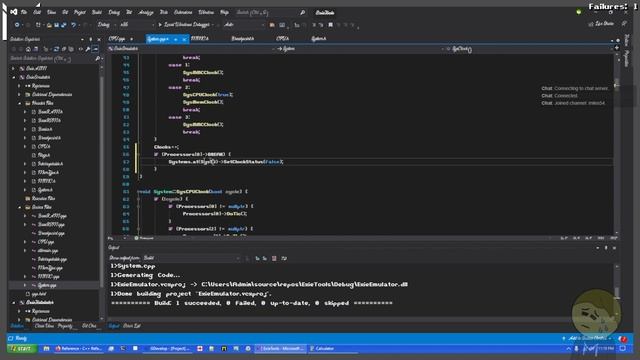640x360 pixels.
Task: Open the SysClock() member navigation dropdown
Action: coord(529,49)
